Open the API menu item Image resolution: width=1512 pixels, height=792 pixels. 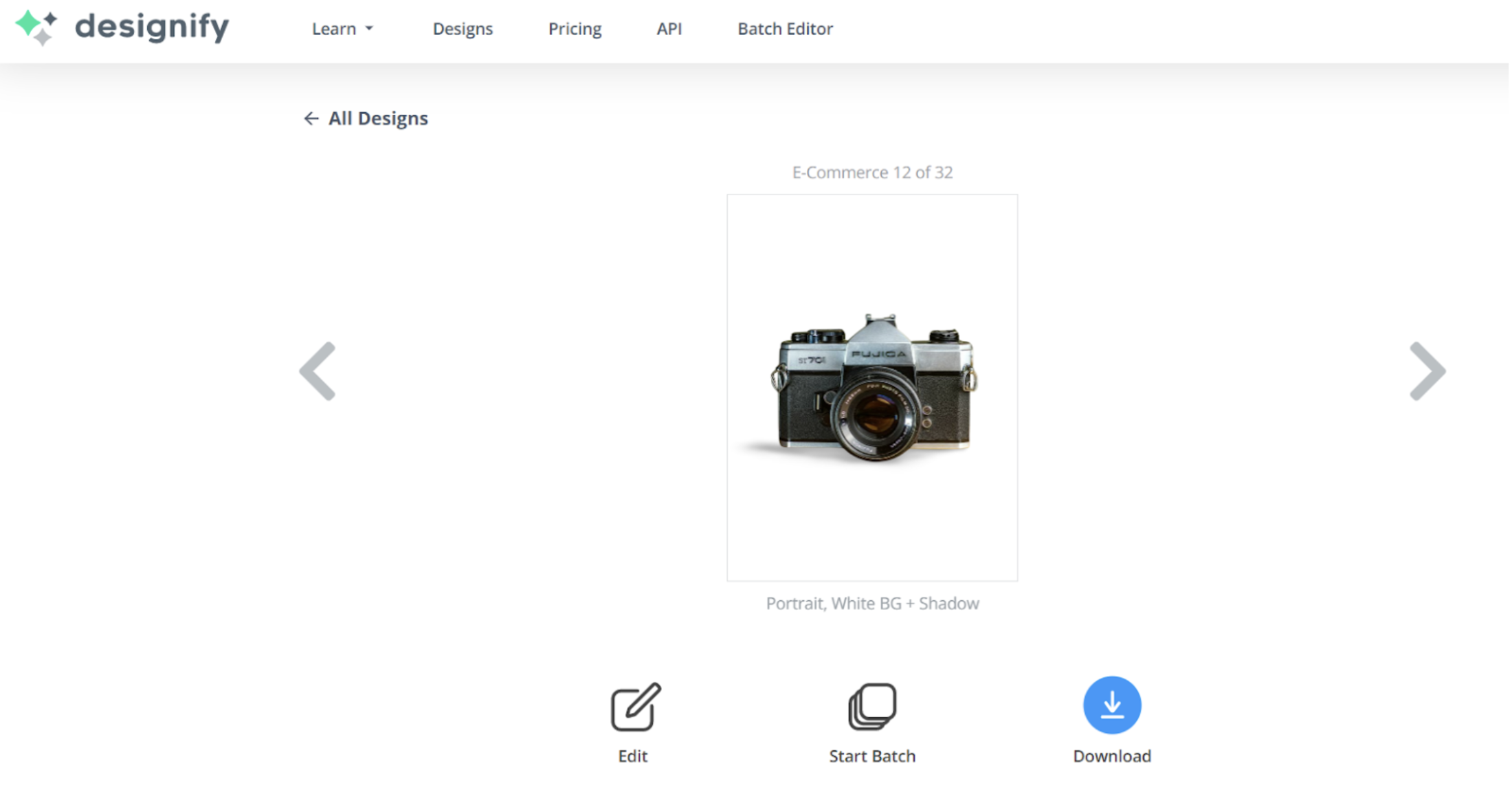(669, 29)
